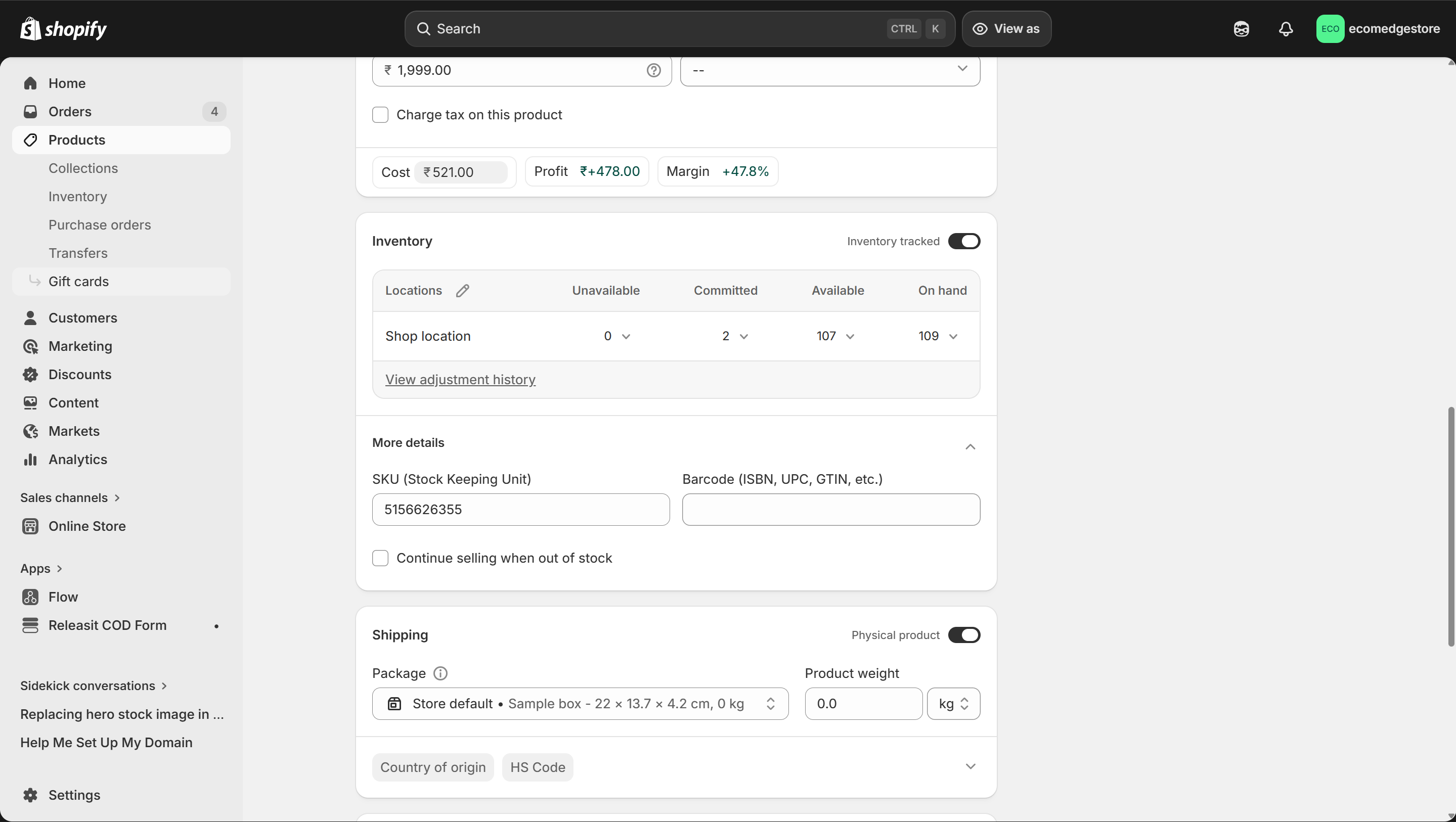Turn off the Physical product toggle
The height and width of the screenshot is (822, 1456).
click(963, 634)
